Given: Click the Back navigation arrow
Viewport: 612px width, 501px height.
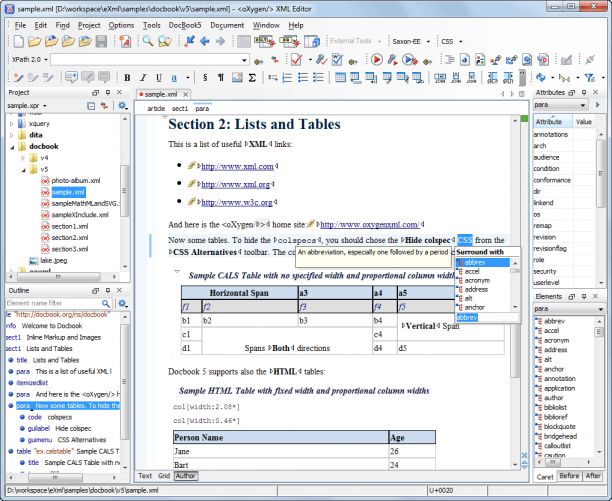Looking at the screenshot, I should coord(205,41).
